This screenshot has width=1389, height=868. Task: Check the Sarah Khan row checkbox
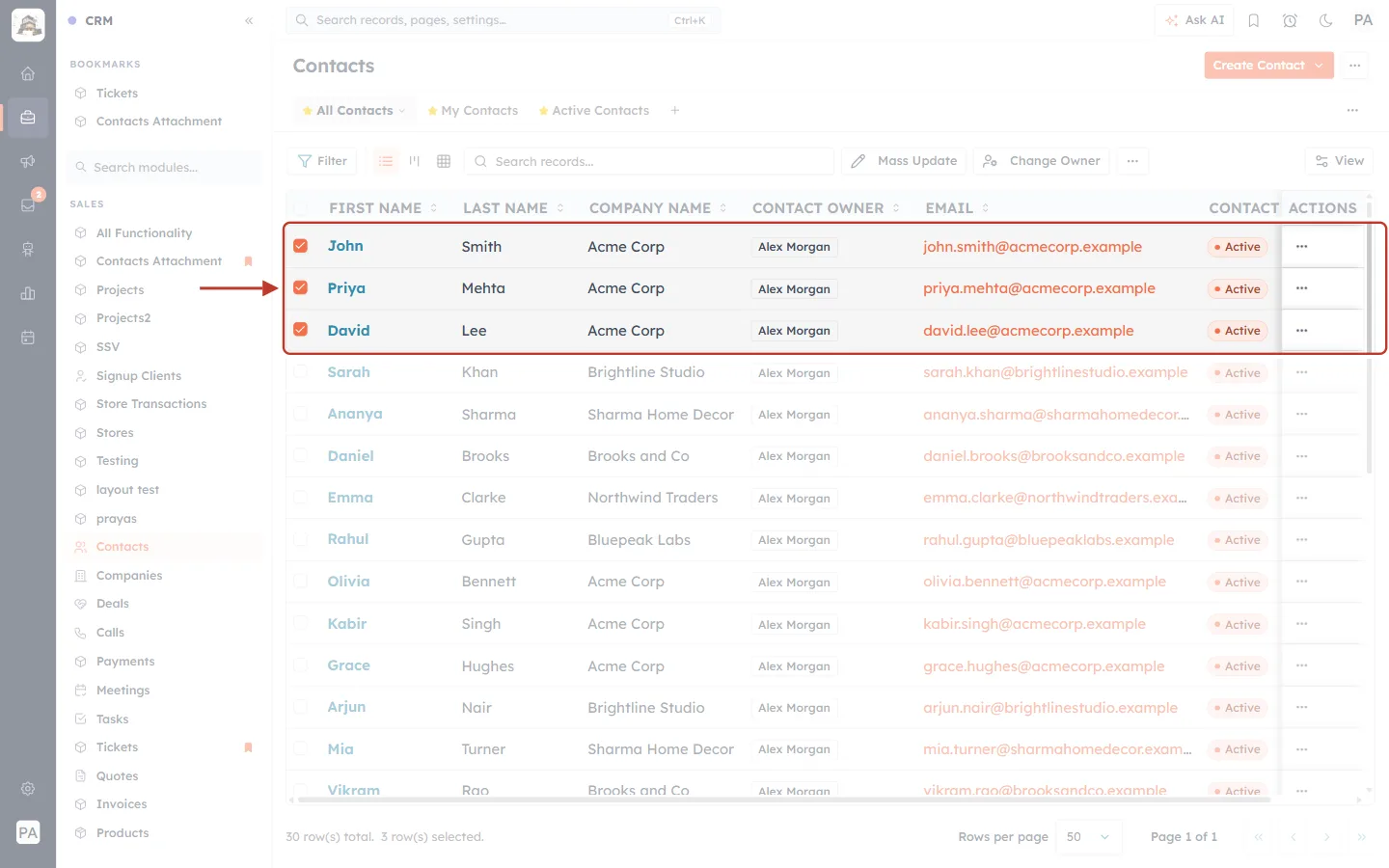coord(301,371)
